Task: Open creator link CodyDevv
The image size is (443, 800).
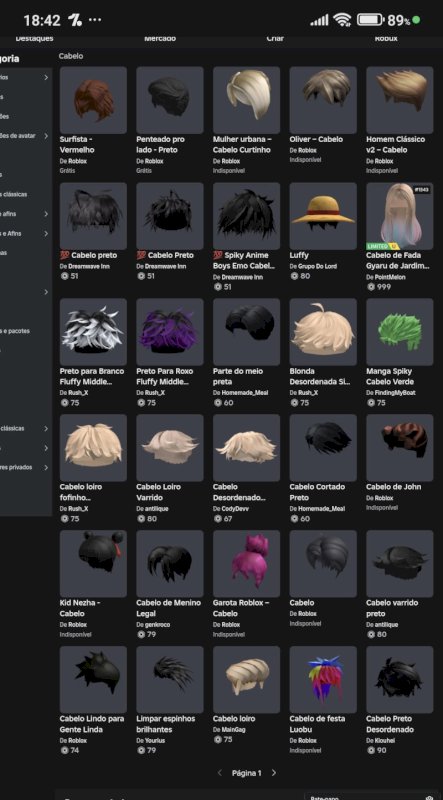Action: point(235,509)
